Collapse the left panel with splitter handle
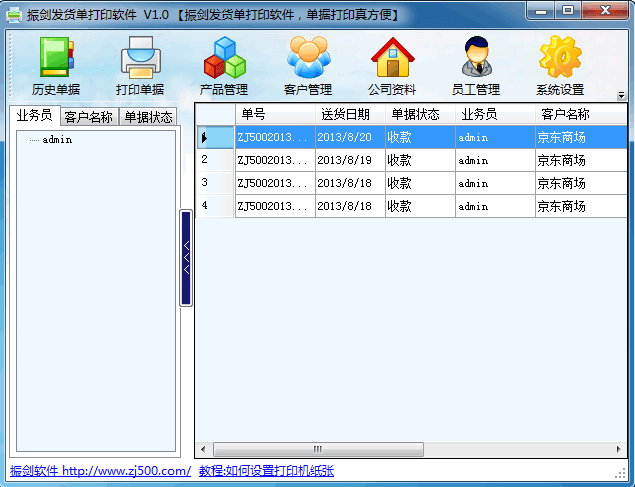Image resolution: width=635 pixels, height=487 pixels. click(x=186, y=258)
